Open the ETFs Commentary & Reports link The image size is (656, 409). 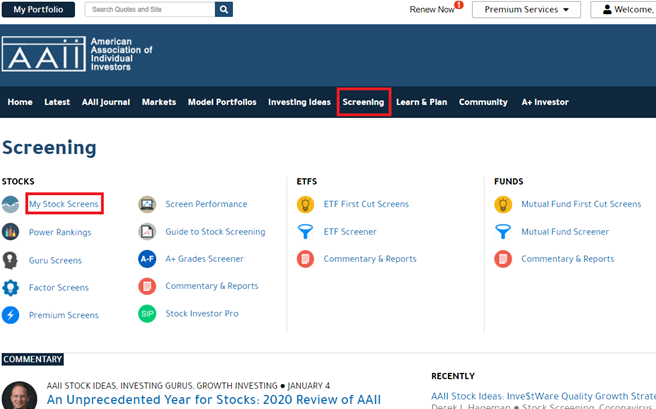tap(370, 259)
